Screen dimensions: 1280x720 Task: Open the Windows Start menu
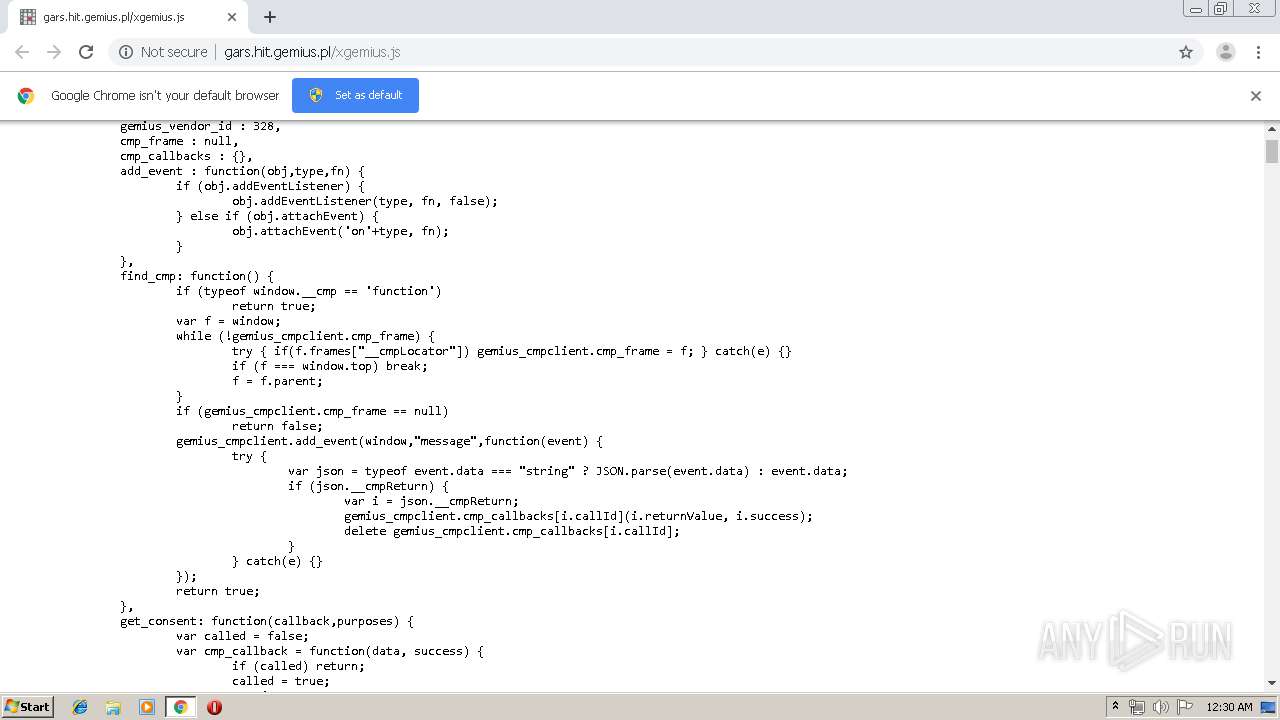tap(27, 707)
